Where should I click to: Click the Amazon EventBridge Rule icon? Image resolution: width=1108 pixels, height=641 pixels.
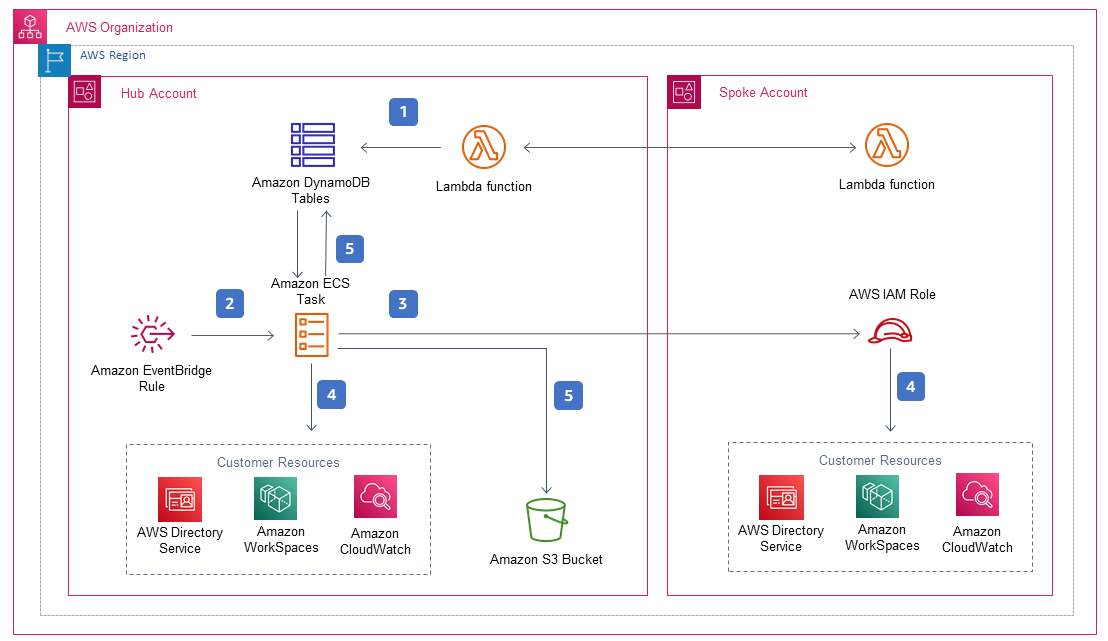tap(152, 334)
